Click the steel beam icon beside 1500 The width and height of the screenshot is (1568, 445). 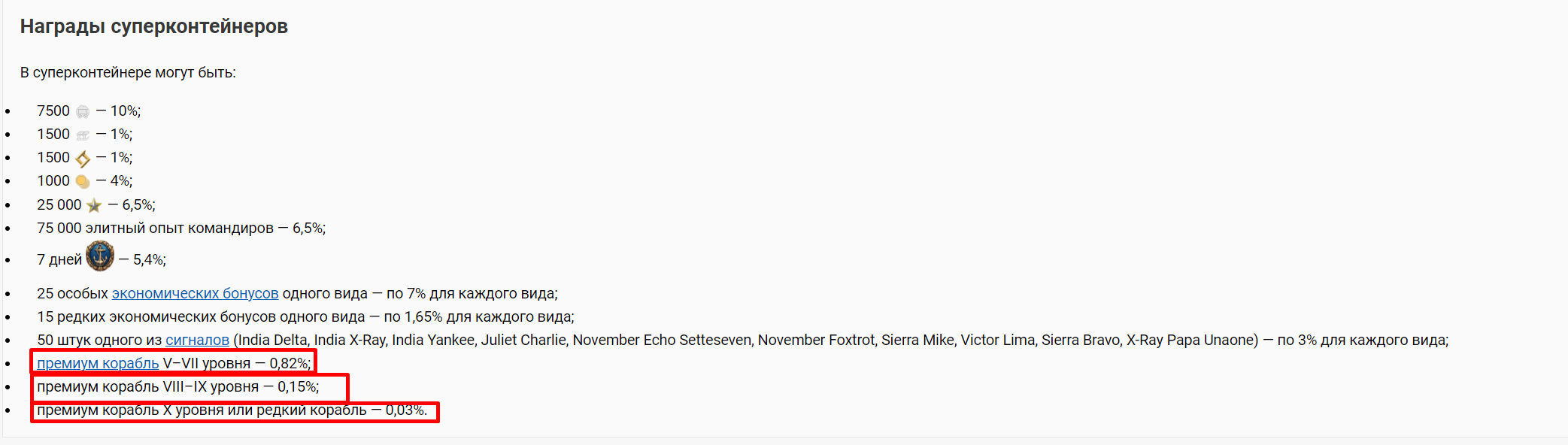(x=83, y=135)
